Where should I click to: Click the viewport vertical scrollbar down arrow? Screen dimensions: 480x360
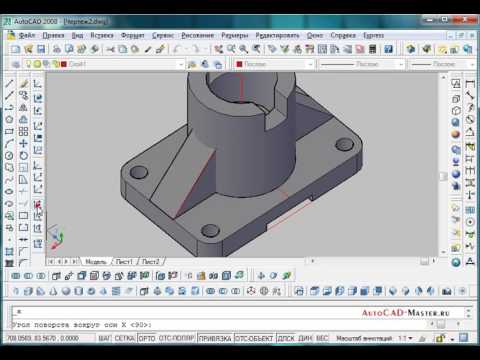pyautogui.click(x=443, y=252)
